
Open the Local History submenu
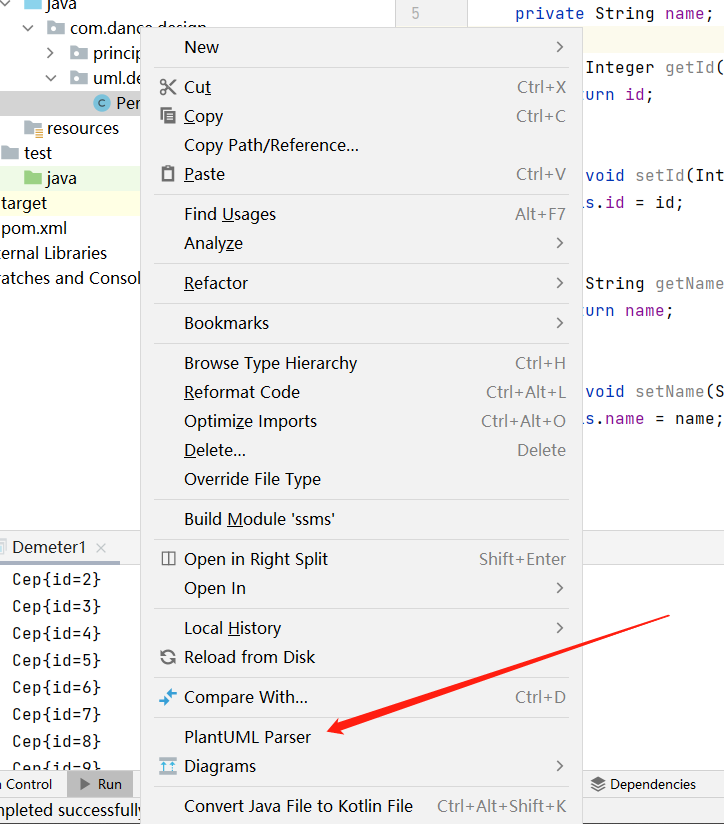point(361,627)
